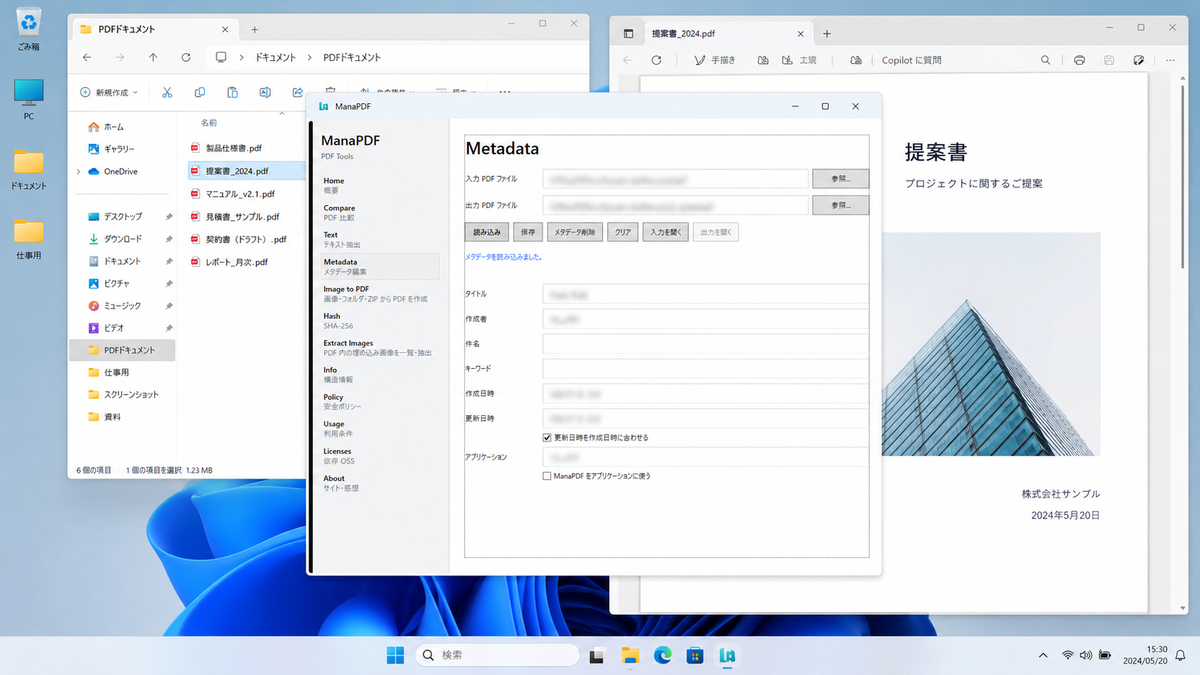Screen dimensions: 1200x675
Task: Open the ManaPDF icon on the taskbar
Action: pyautogui.click(x=728, y=655)
